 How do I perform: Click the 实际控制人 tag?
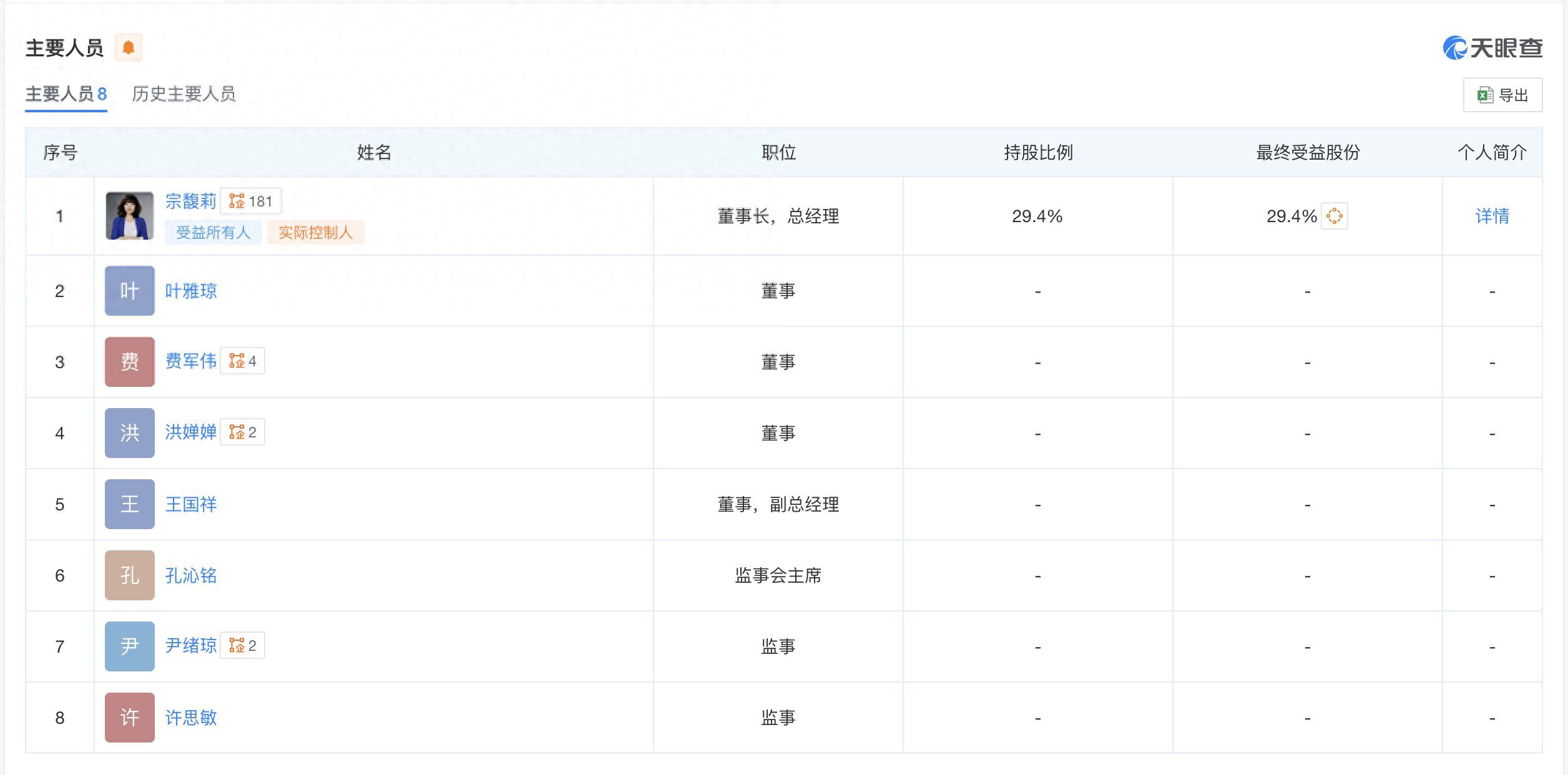click(316, 233)
